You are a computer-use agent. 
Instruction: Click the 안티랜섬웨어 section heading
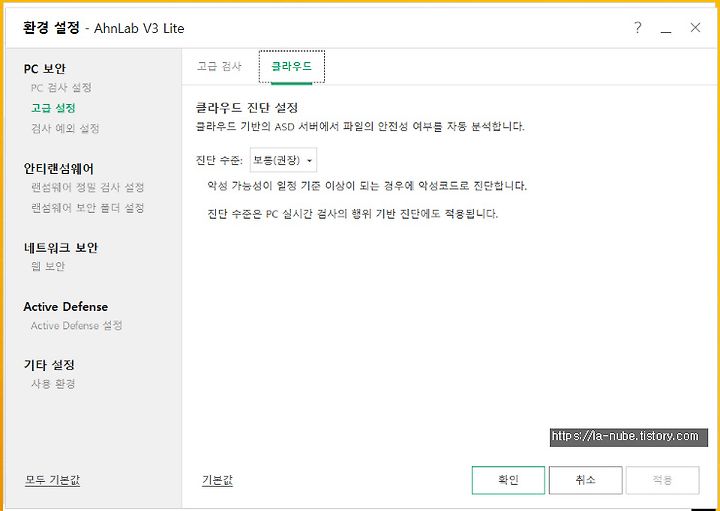(58, 168)
